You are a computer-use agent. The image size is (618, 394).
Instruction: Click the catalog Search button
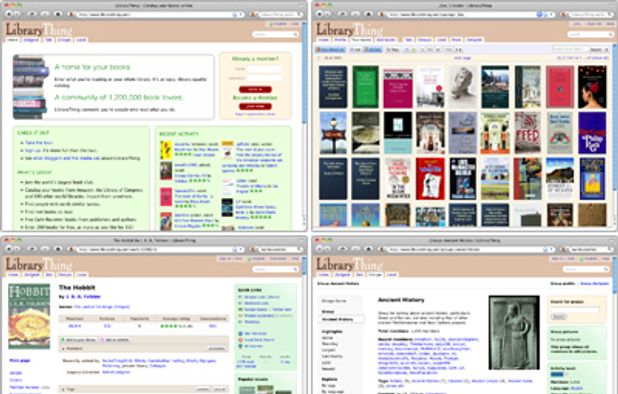[x=596, y=50]
